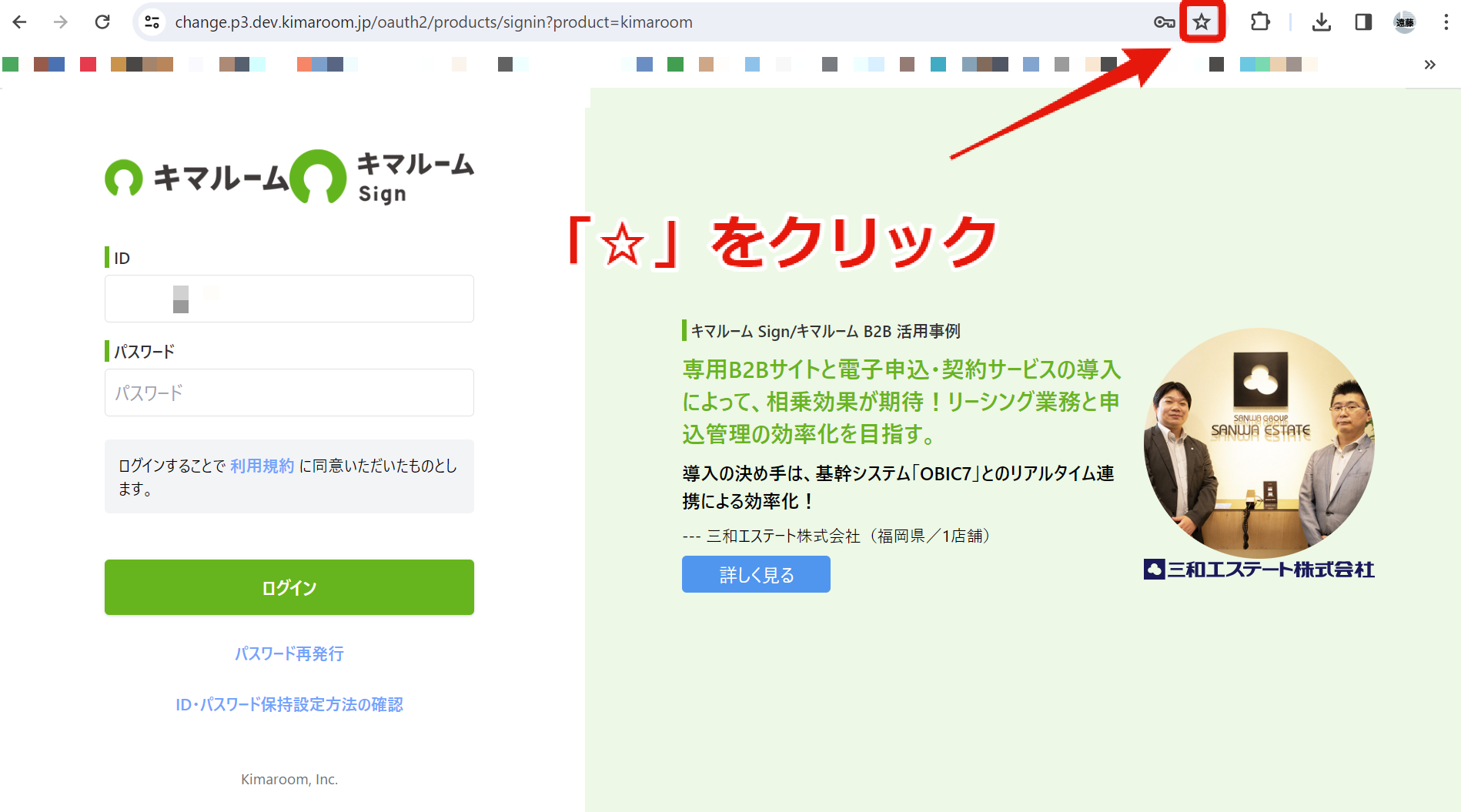The height and width of the screenshot is (812, 1461).
Task: Click the ID input field
Action: point(289,299)
